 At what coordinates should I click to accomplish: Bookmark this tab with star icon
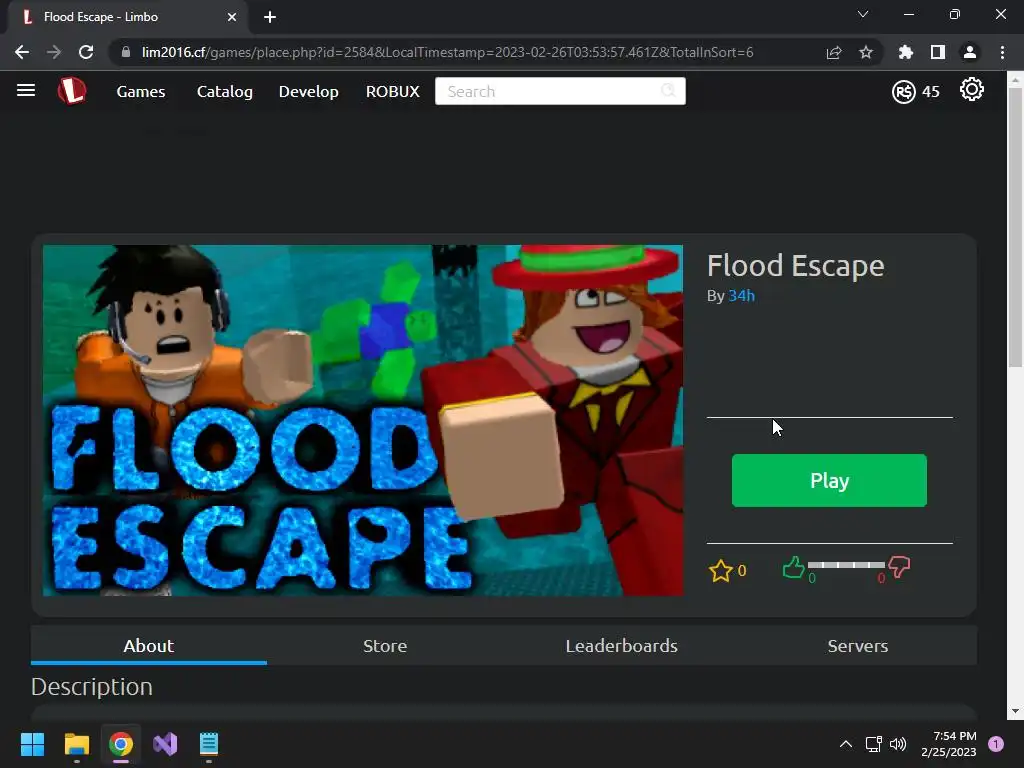tap(866, 52)
